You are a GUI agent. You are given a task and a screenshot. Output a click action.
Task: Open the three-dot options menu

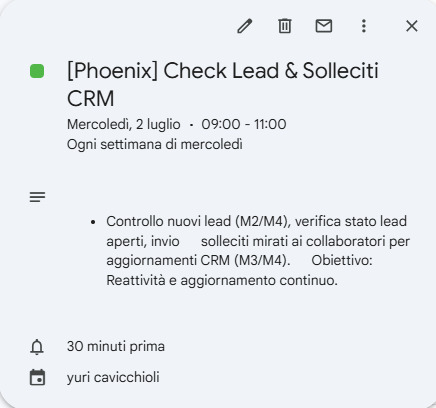[364, 26]
